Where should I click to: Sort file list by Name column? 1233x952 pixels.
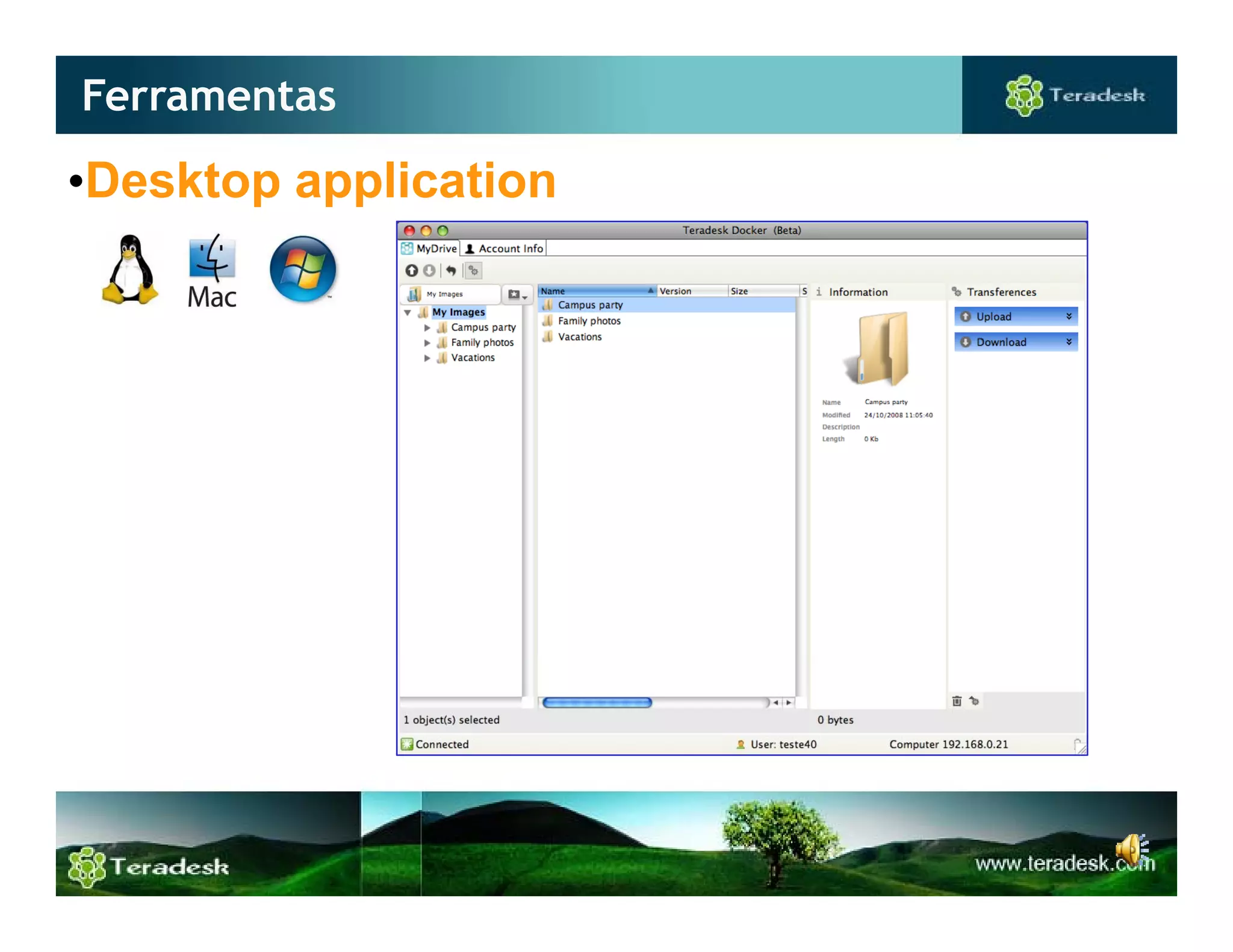[597, 291]
